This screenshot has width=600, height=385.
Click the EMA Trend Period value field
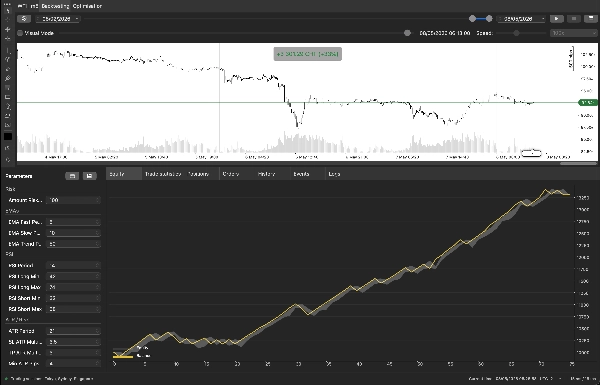click(x=73, y=244)
